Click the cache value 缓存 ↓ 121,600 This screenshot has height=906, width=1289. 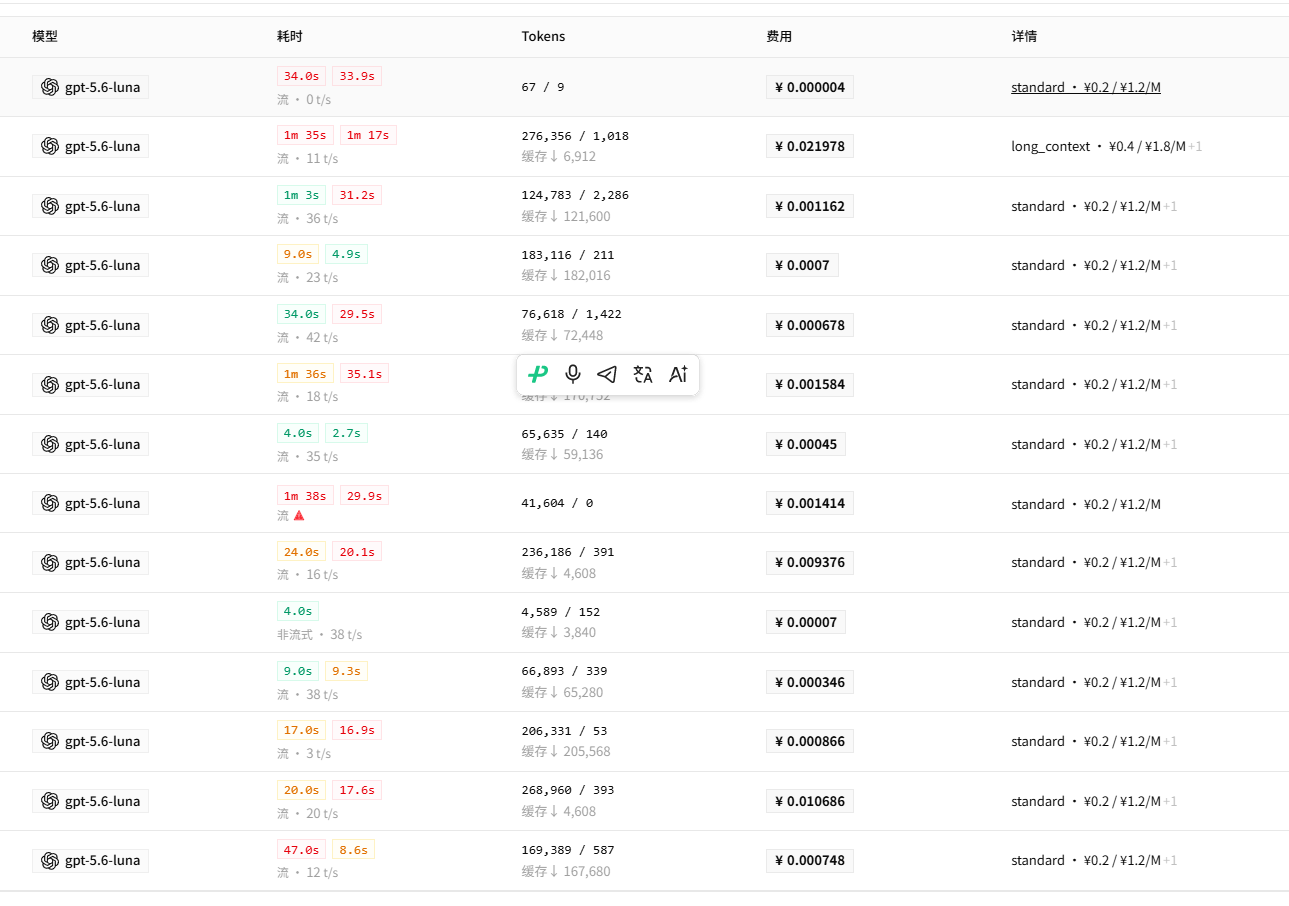[x=566, y=216]
